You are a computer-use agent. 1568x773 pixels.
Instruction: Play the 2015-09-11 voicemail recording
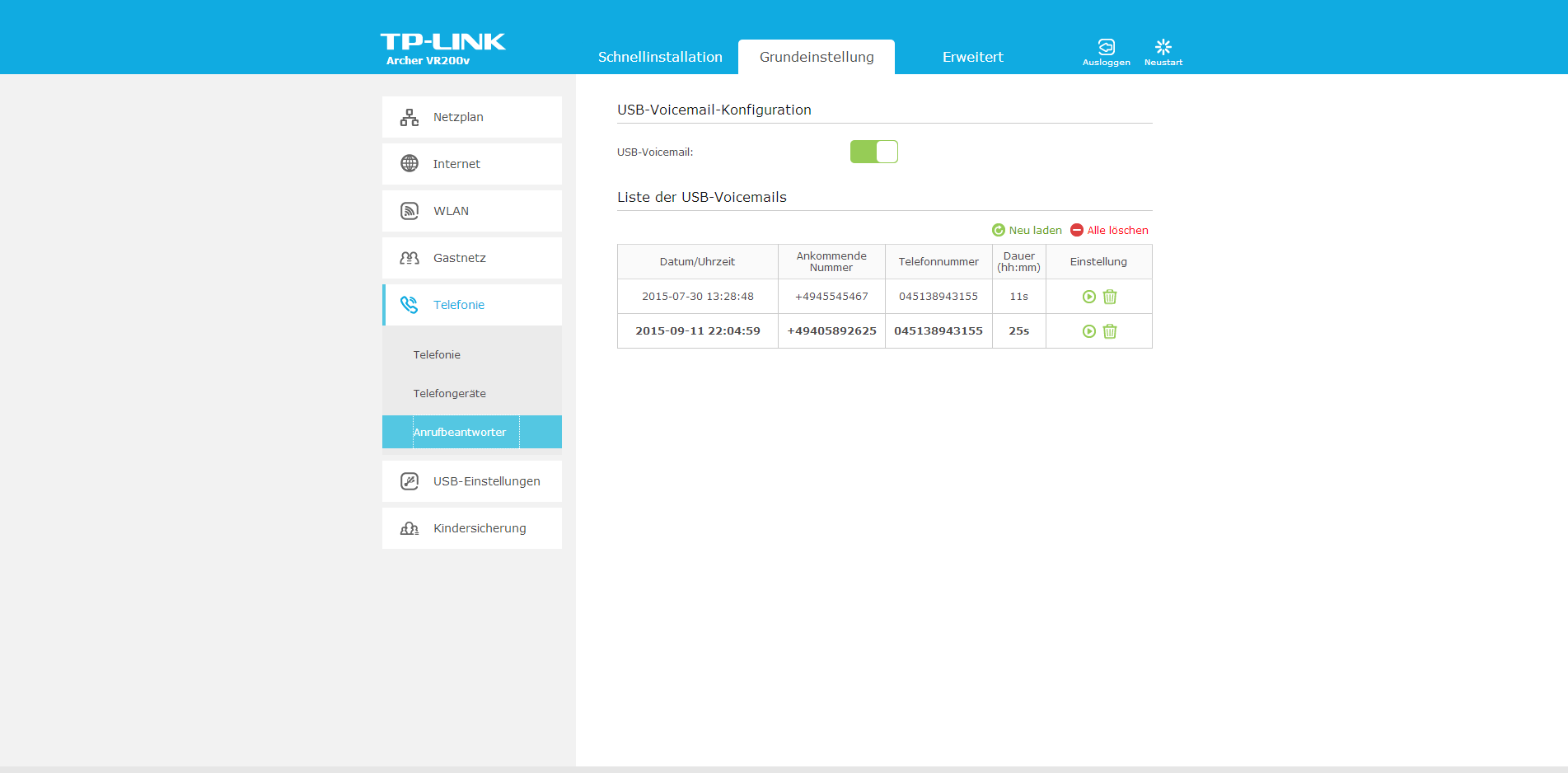click(x=1088, y=331)
